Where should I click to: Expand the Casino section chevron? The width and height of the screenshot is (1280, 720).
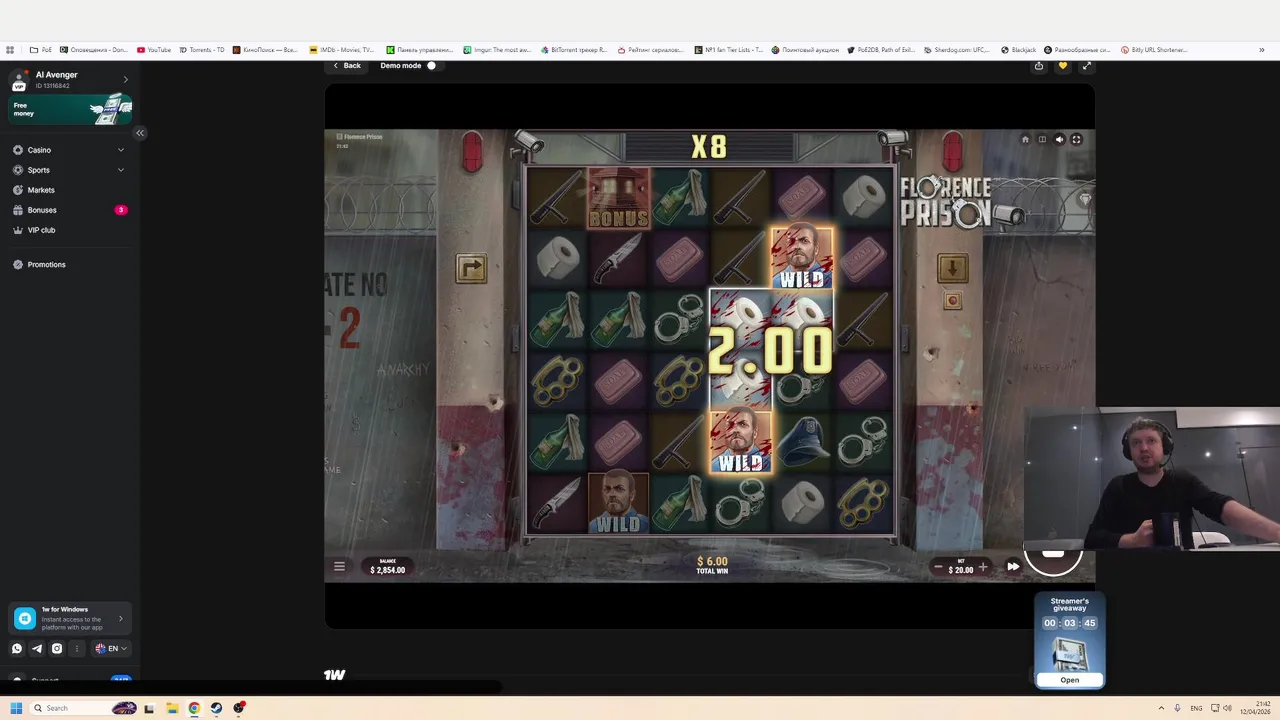pyautogui.click(x=121, y=150)
